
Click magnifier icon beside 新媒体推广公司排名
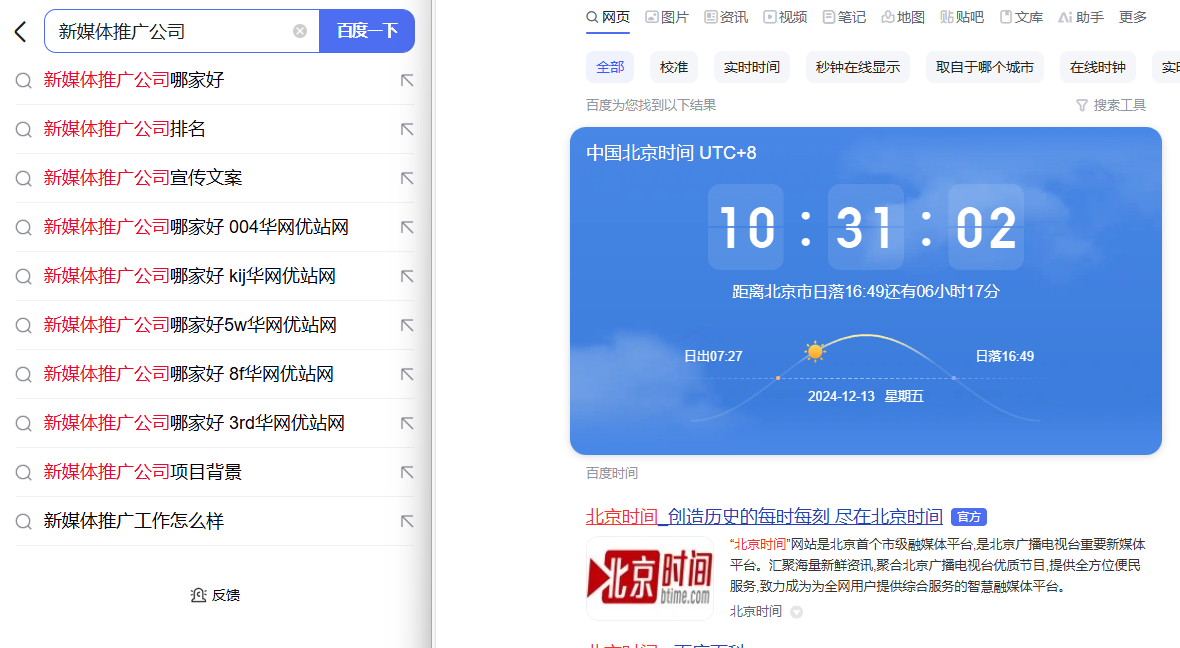pos(23,129)
